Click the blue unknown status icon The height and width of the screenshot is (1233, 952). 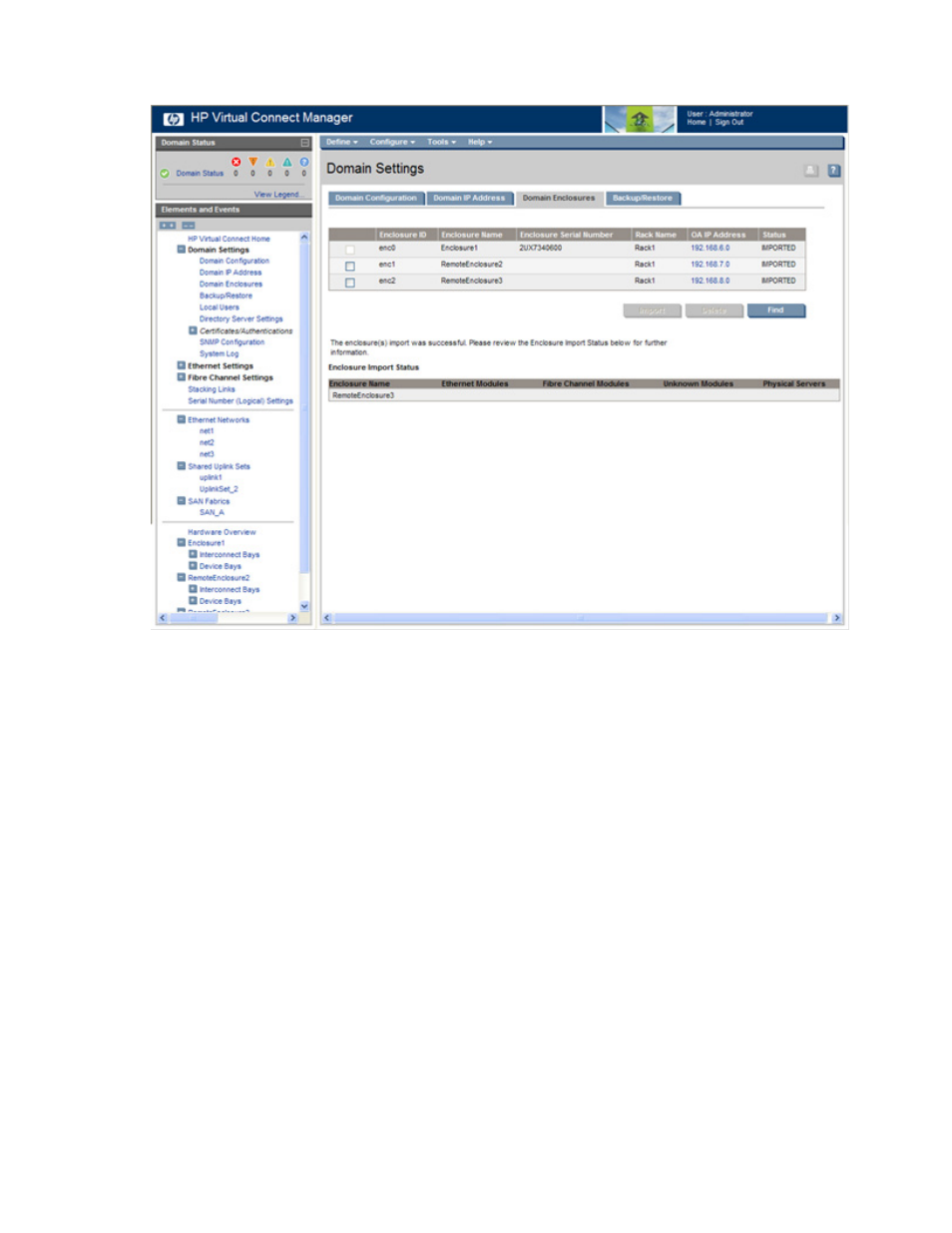click(304, 162)
